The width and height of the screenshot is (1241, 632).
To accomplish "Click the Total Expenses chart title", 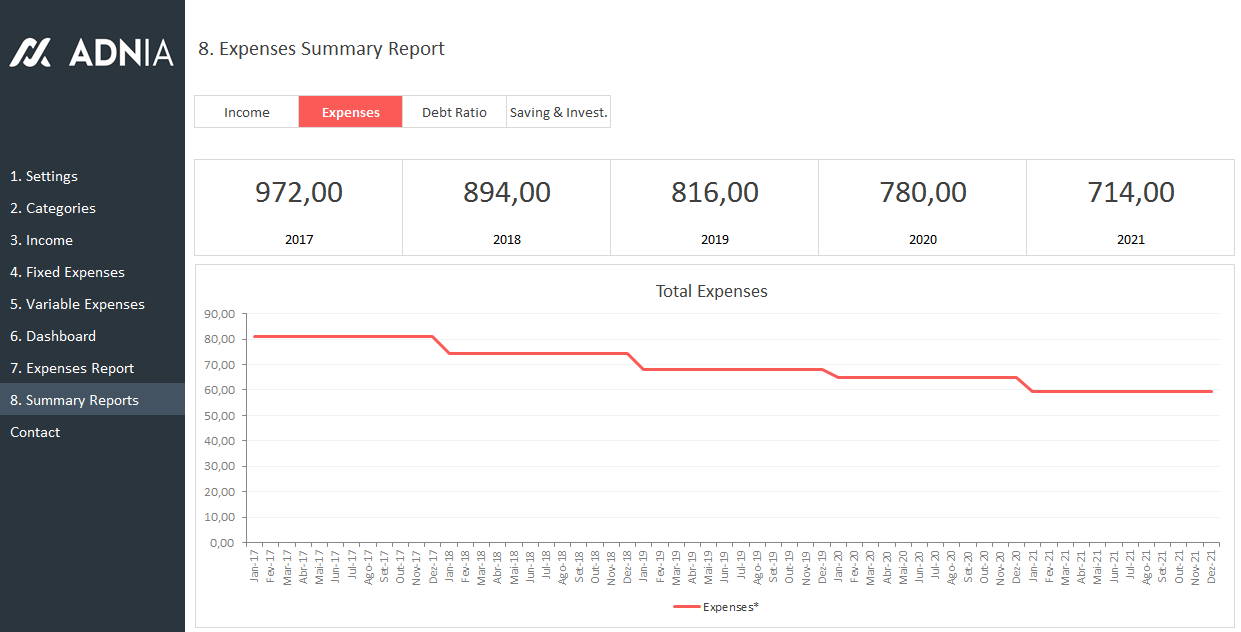I will pos(711,292).
